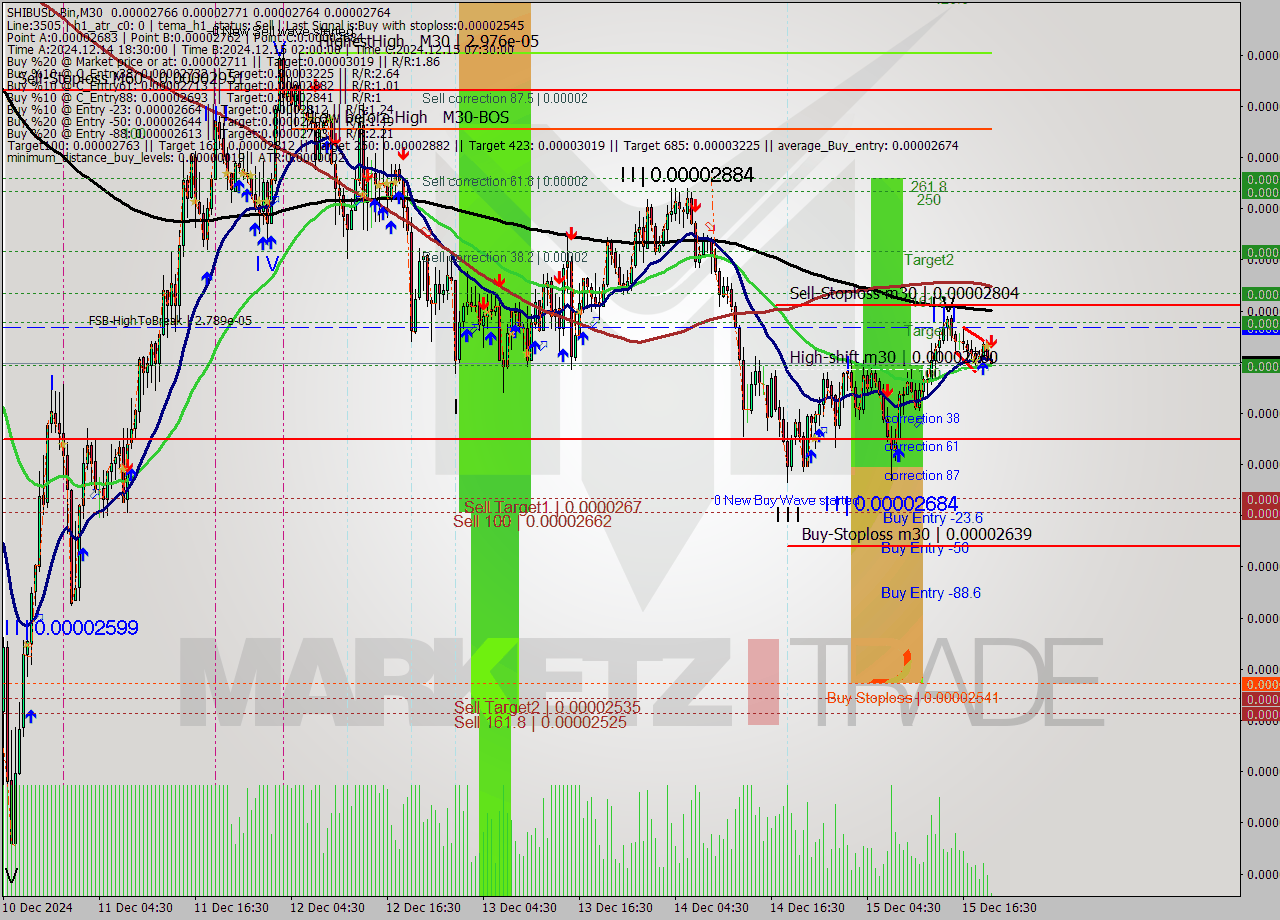
Task: Select the blue wave label 'I I | 0.00002599'
Action: [x=71, y=628]
